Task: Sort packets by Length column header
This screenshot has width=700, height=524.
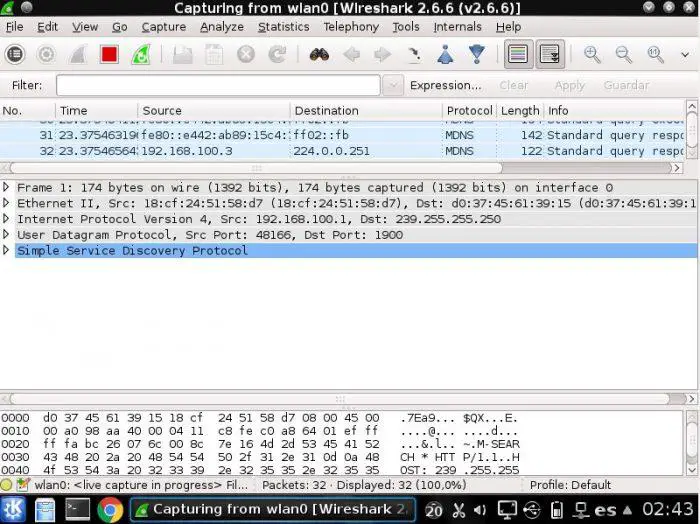Action: point(521,110)
